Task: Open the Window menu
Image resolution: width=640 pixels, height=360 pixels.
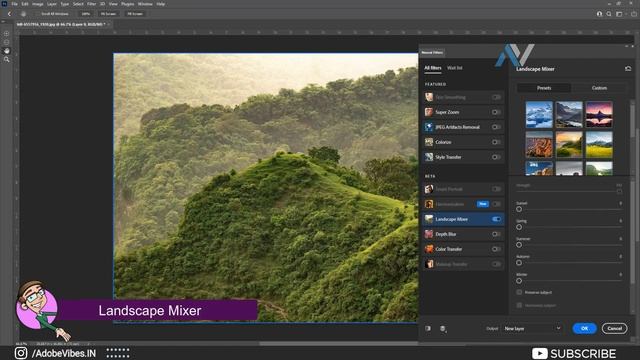Action: click(x=145, y=4)
